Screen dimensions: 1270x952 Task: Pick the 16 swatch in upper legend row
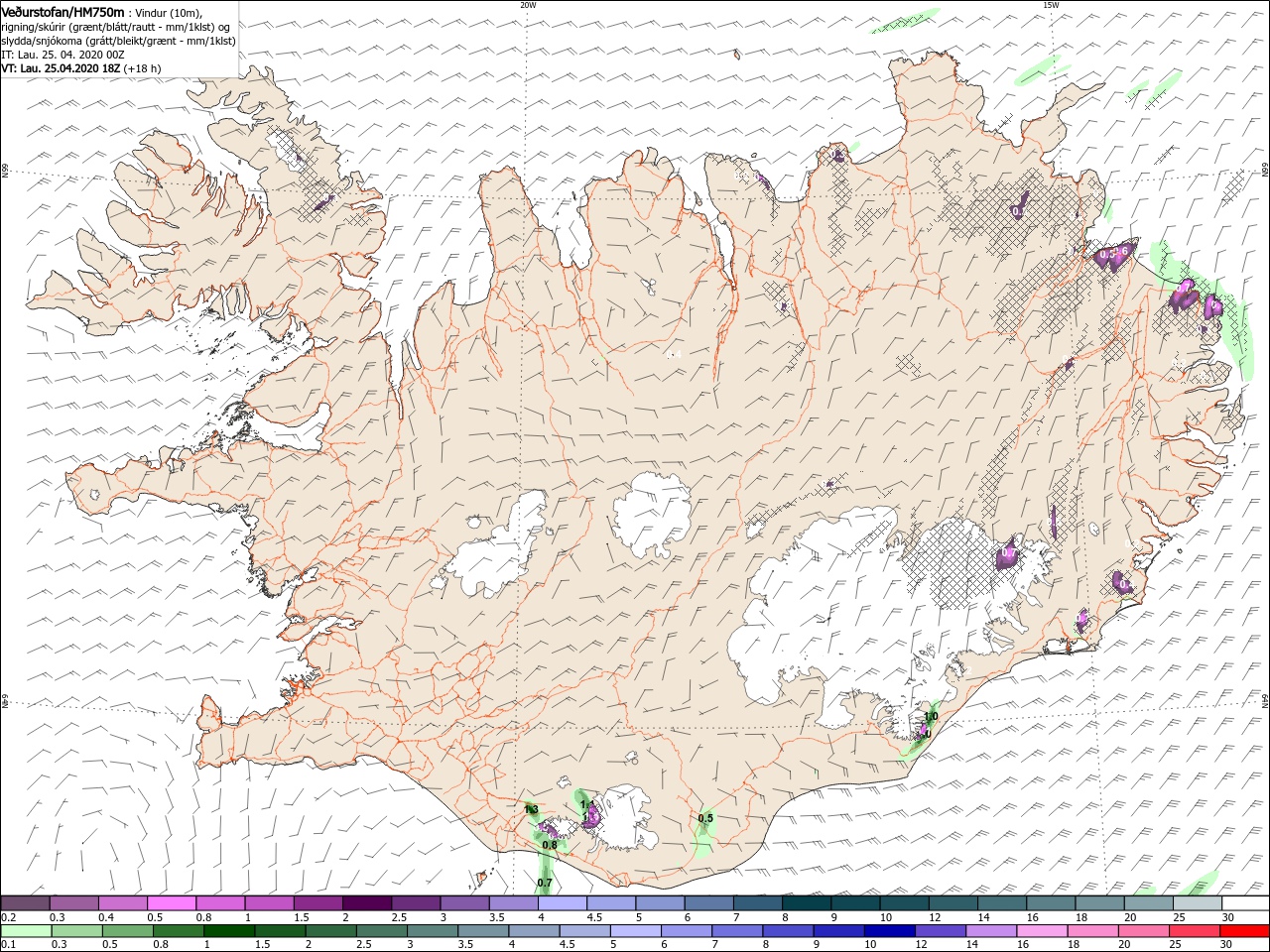(1050, 903)
